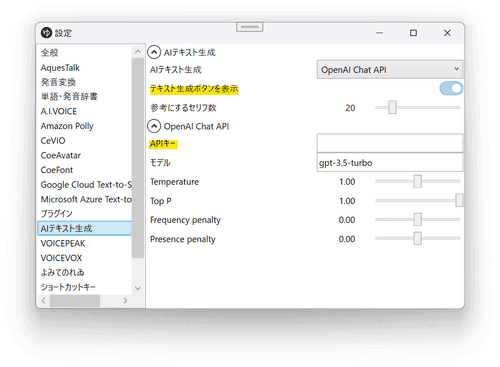Screen dimensions: 500x367
Task: Open the OpenAI Chat API dropdown
Action: 390,70
